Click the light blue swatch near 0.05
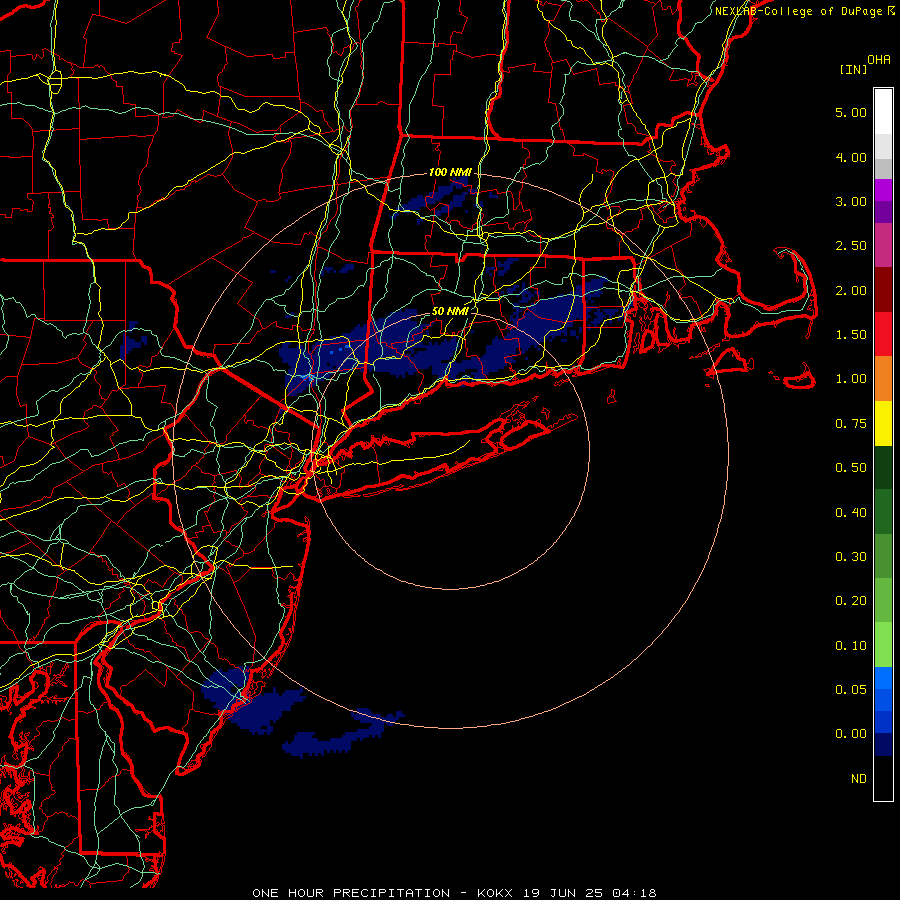Screen dimensions: 900x900 (883, 678)
